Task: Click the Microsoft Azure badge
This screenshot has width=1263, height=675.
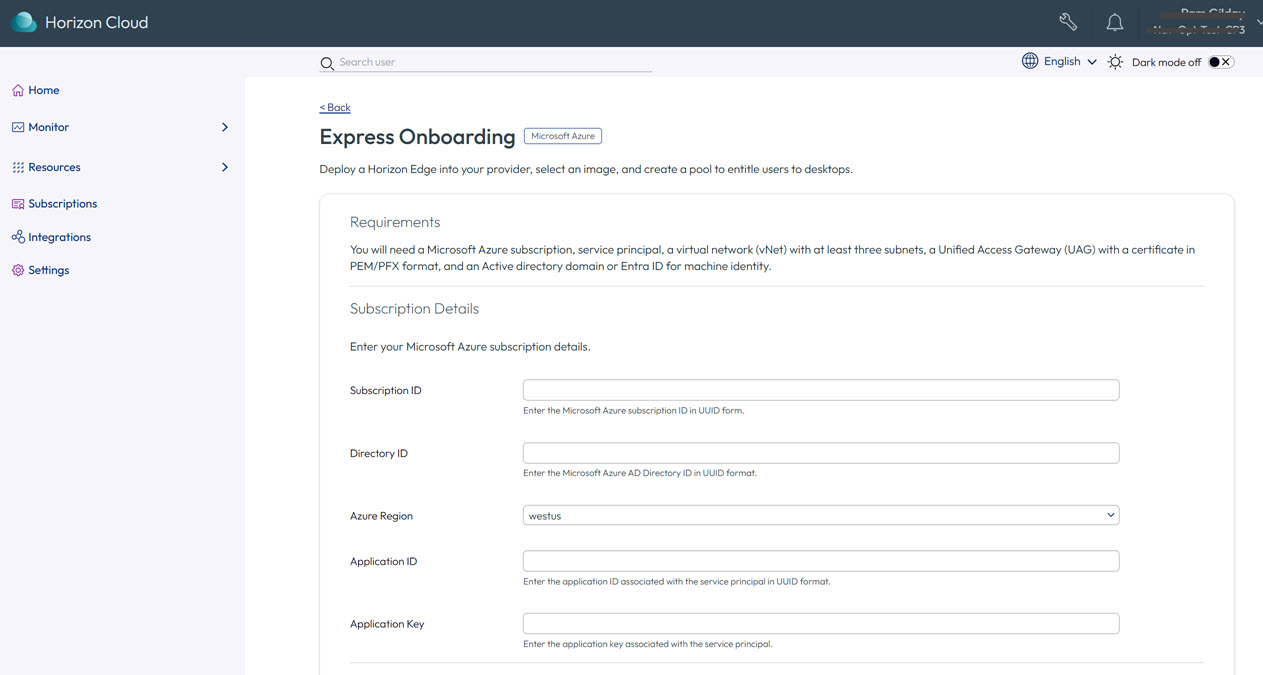Action: [x=563, y=136]
